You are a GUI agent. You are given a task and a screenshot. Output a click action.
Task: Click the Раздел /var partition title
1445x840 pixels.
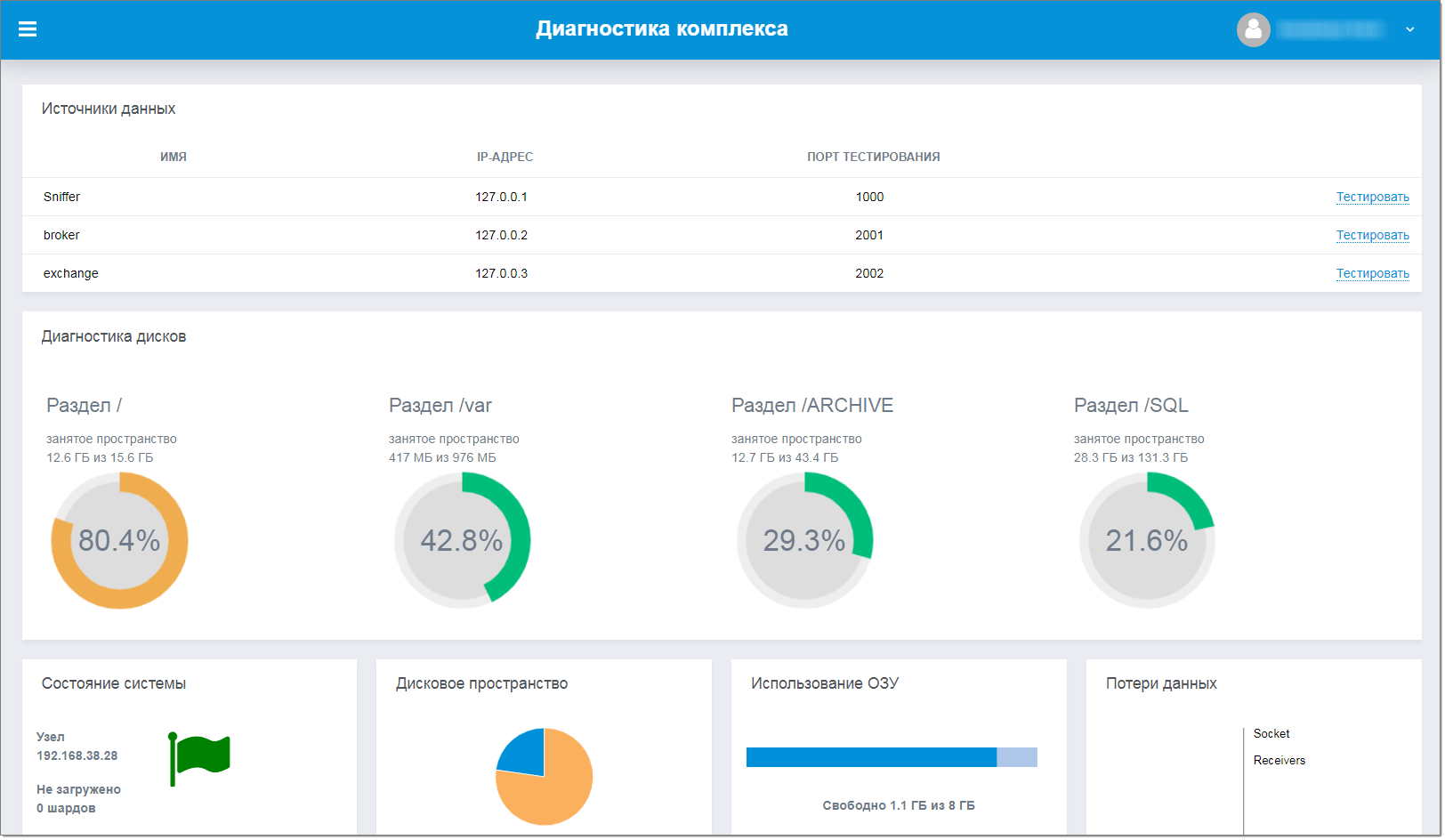[440, 406]
